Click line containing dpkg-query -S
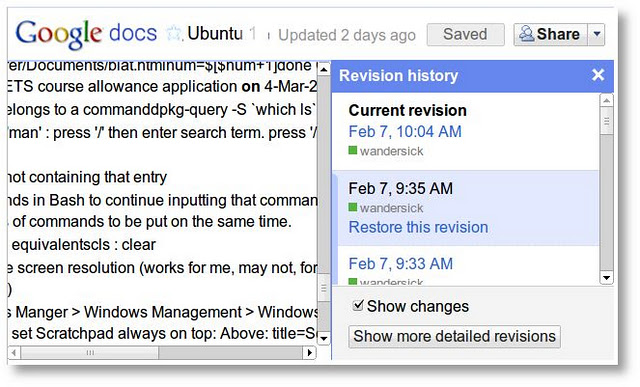This screenshot has width=640, height=387. click(162, 109)
